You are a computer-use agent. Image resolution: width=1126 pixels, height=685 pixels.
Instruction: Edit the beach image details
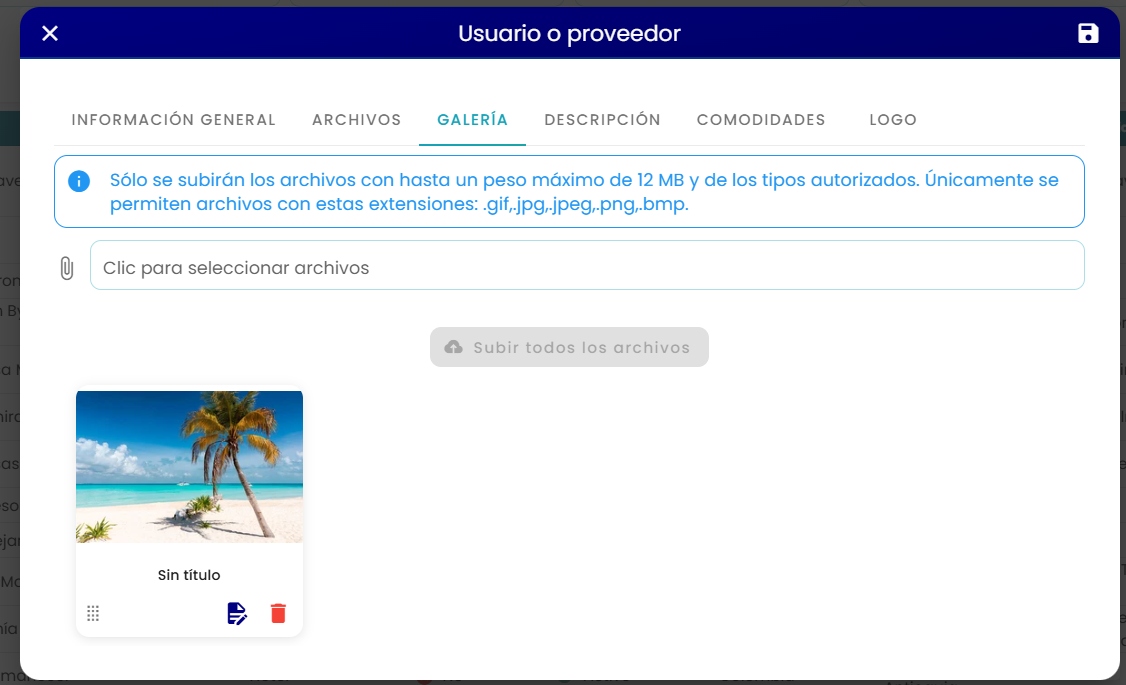237,613
